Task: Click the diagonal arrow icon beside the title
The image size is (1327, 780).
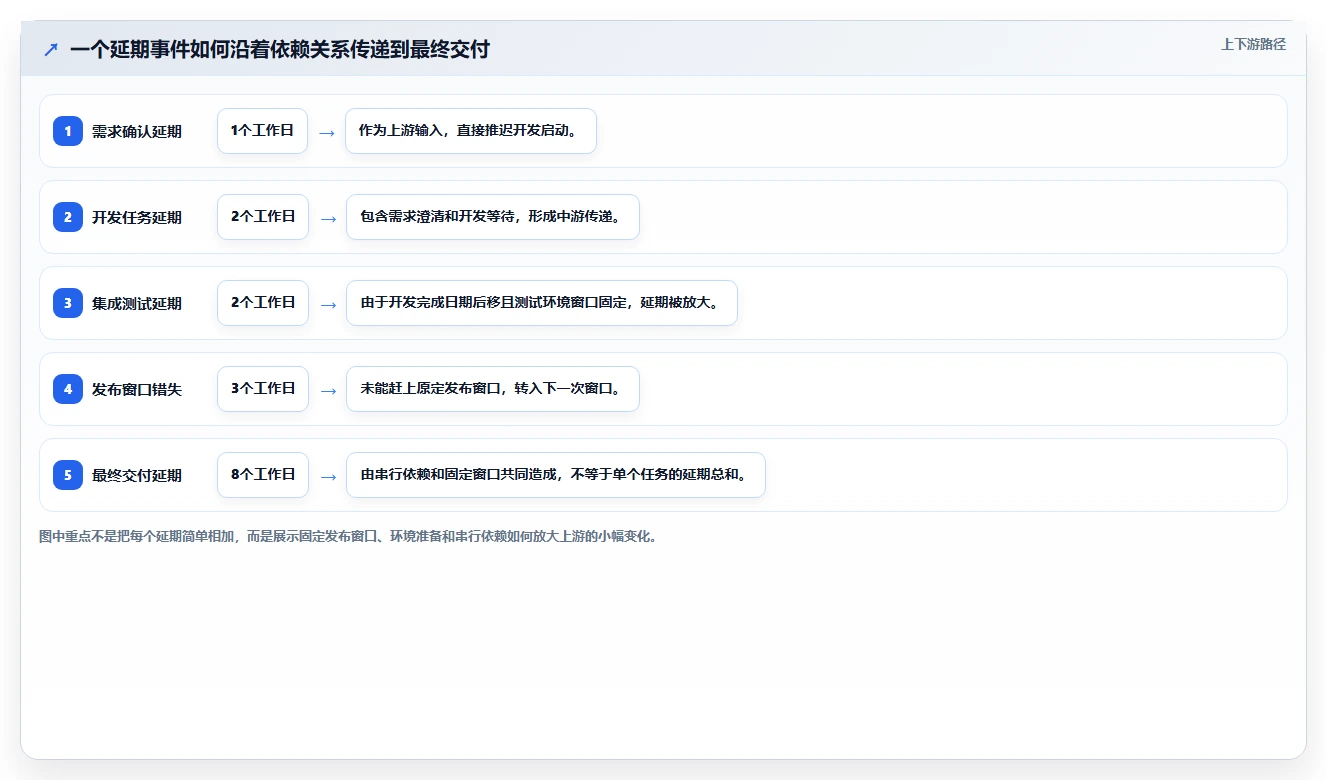Action: click(51, 50)
